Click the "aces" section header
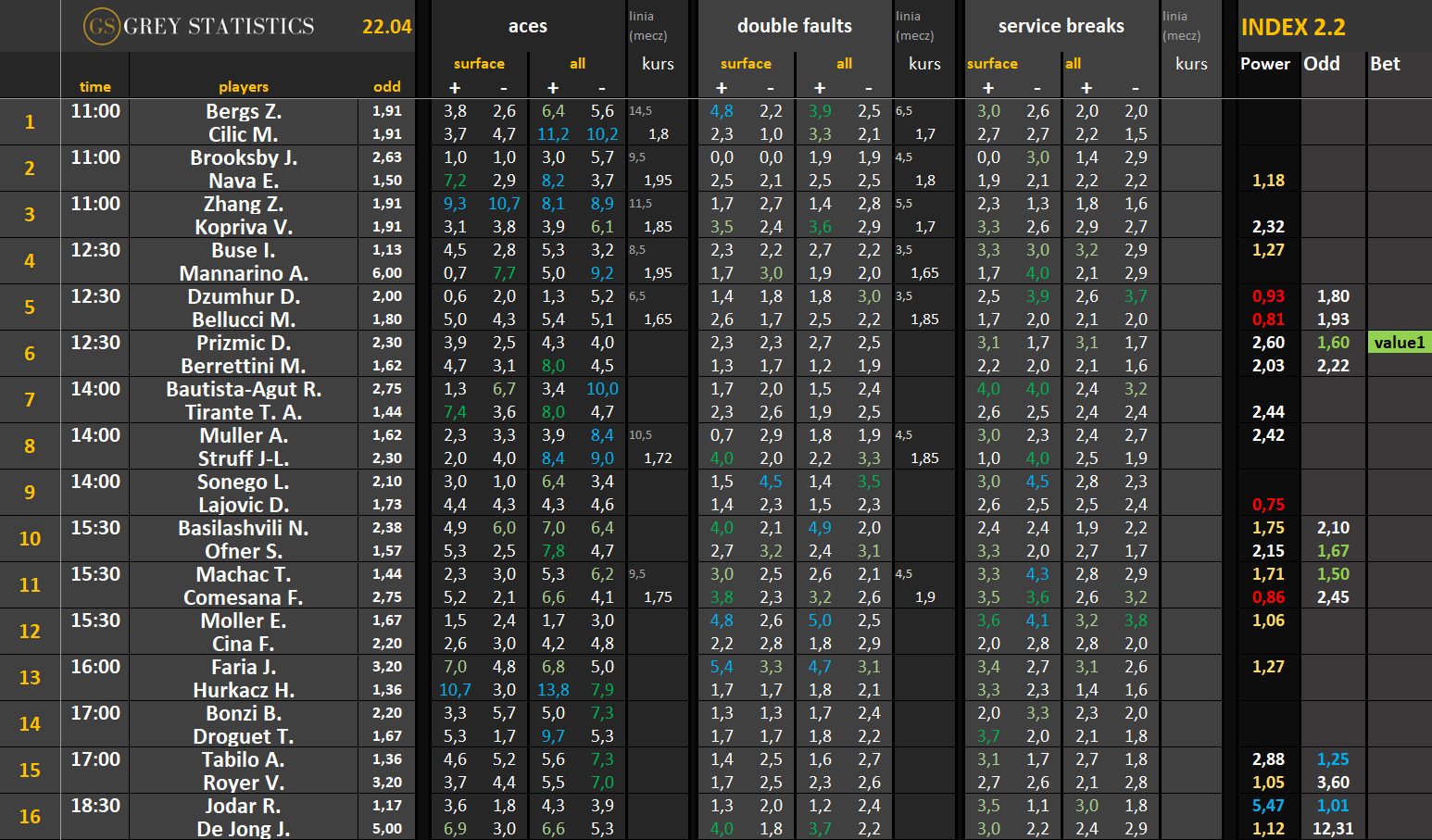The image size is (1432, 840). click(527, 27)
